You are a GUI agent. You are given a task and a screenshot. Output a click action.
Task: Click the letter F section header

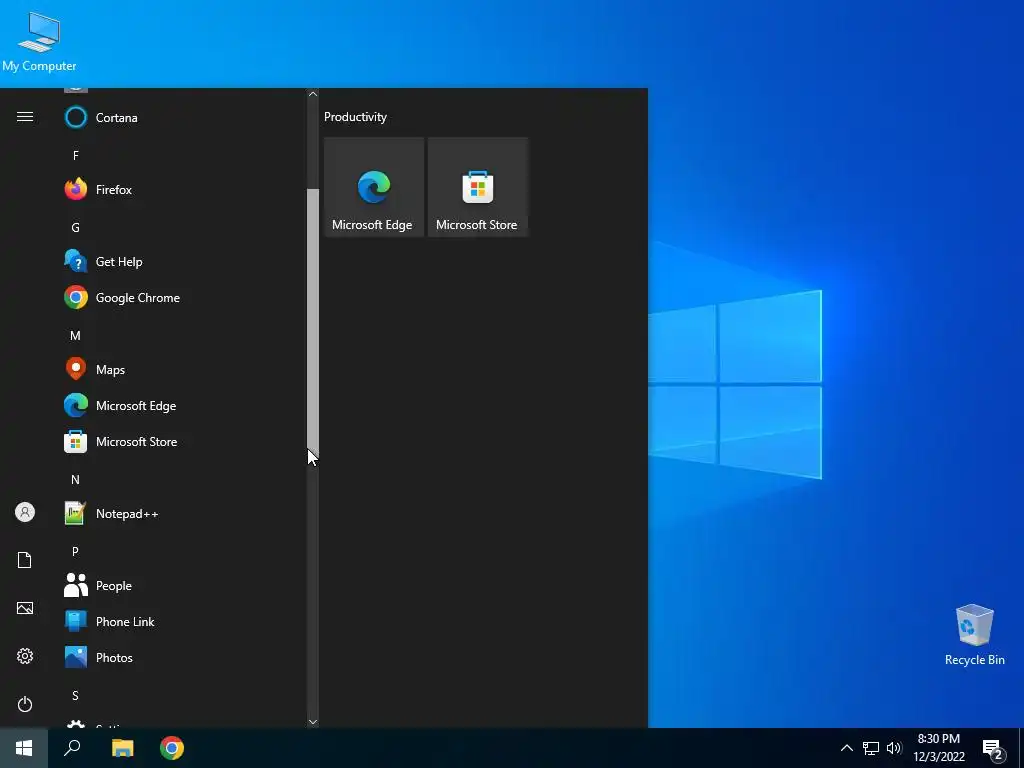click(x=76, y=155)
